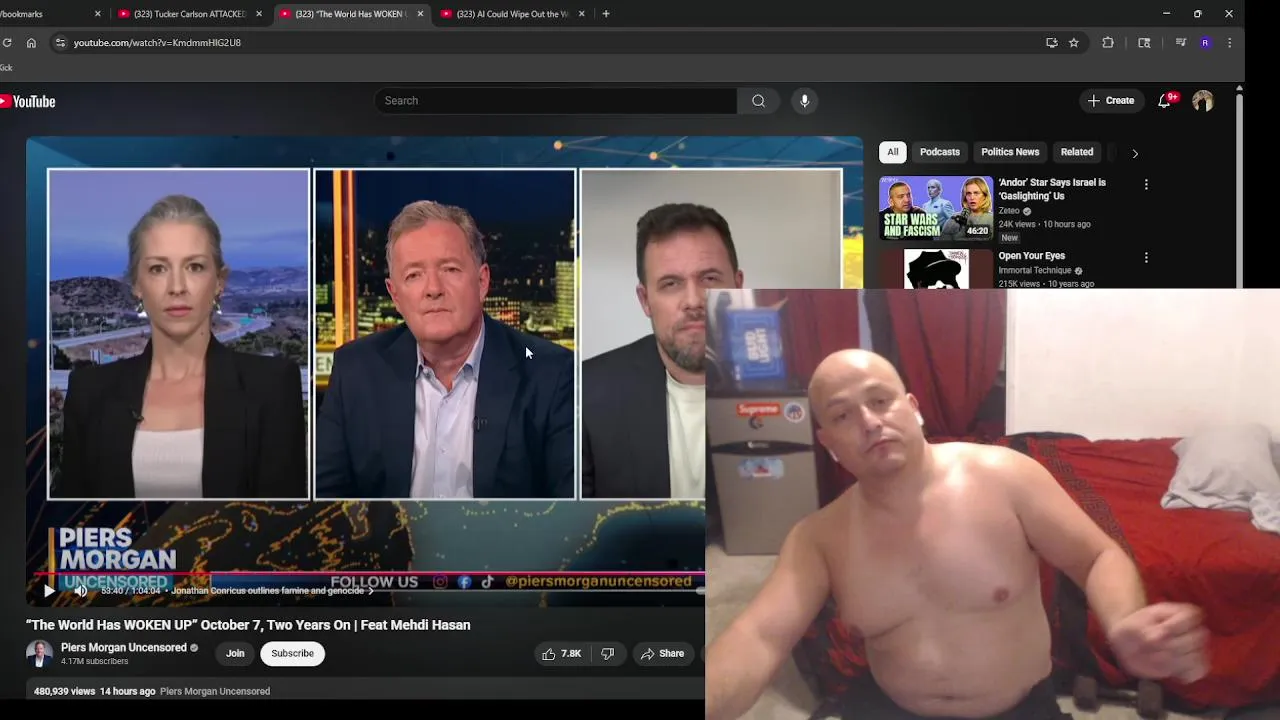Open options menu for 'Andor' Star video
The image size is (1280, 720).
pos(1146,185)
